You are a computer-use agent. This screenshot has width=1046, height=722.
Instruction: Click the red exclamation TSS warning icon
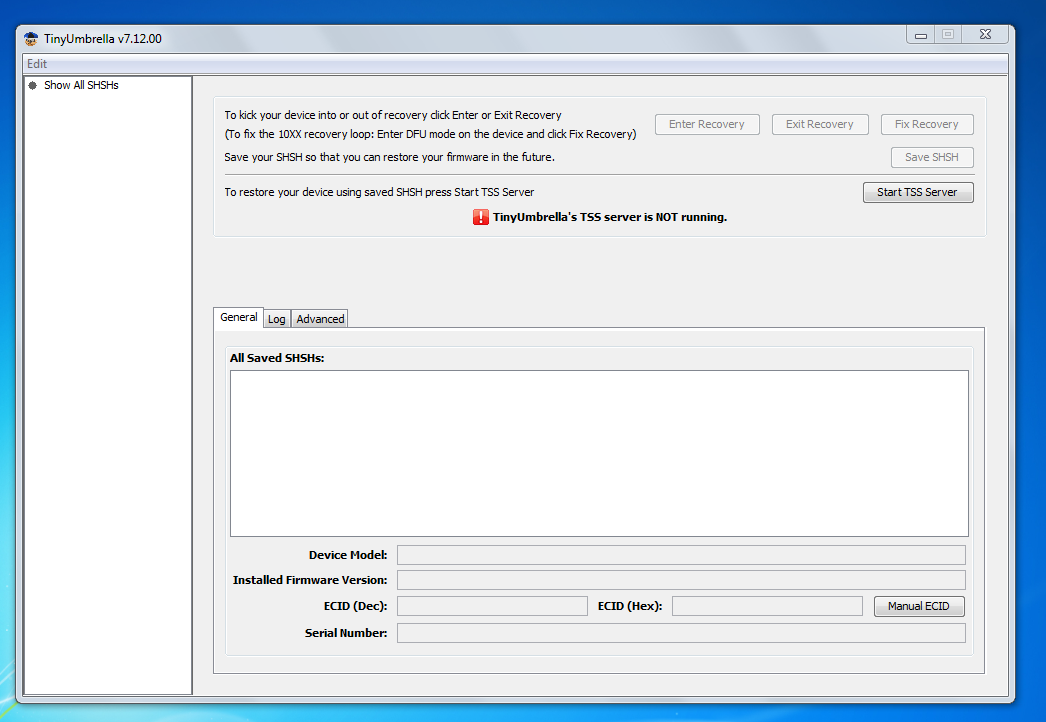coord(480,217)
